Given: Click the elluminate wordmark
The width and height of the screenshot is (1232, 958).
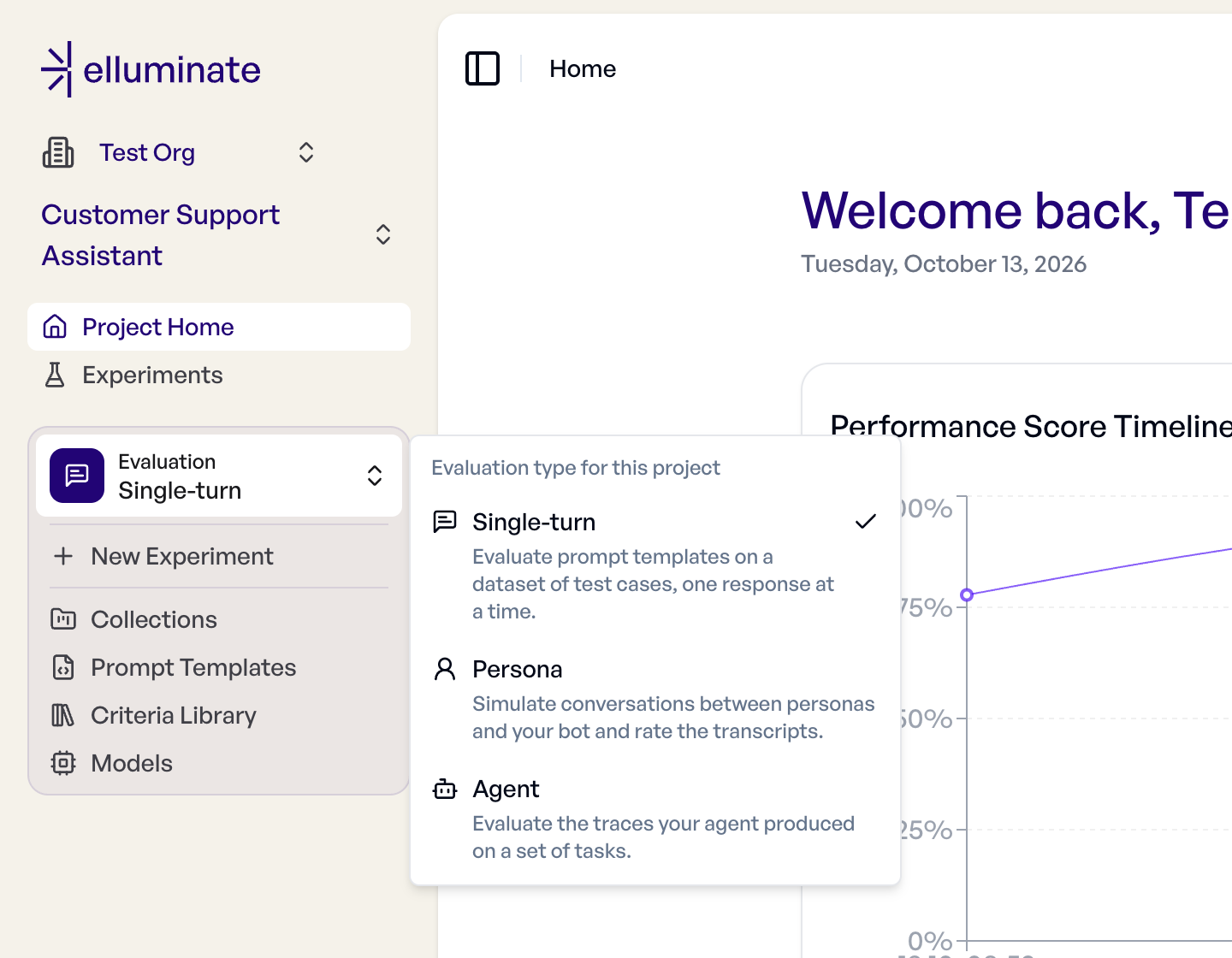Looking at the screenshot, I should point(172,69).
